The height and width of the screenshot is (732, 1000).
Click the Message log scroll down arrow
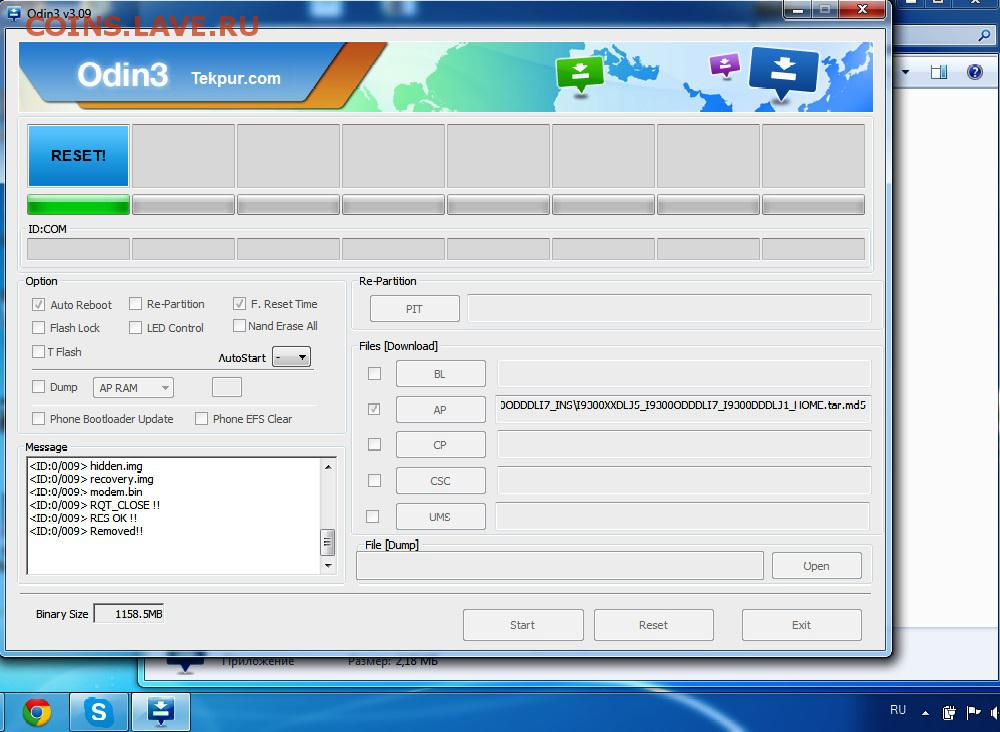328,565
